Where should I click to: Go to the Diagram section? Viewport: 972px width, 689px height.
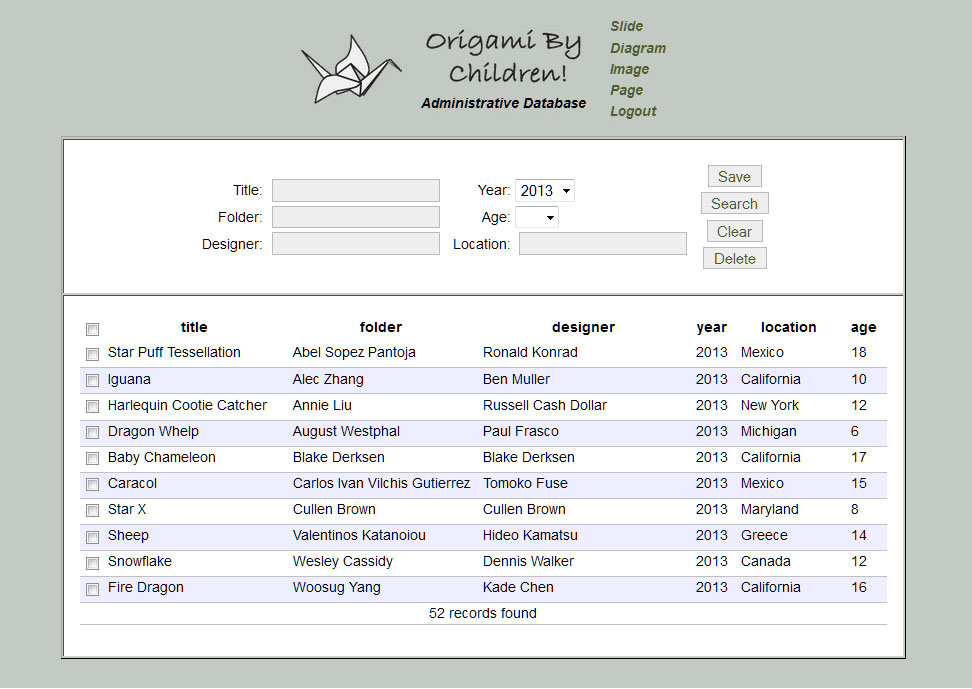click(638, 48)
